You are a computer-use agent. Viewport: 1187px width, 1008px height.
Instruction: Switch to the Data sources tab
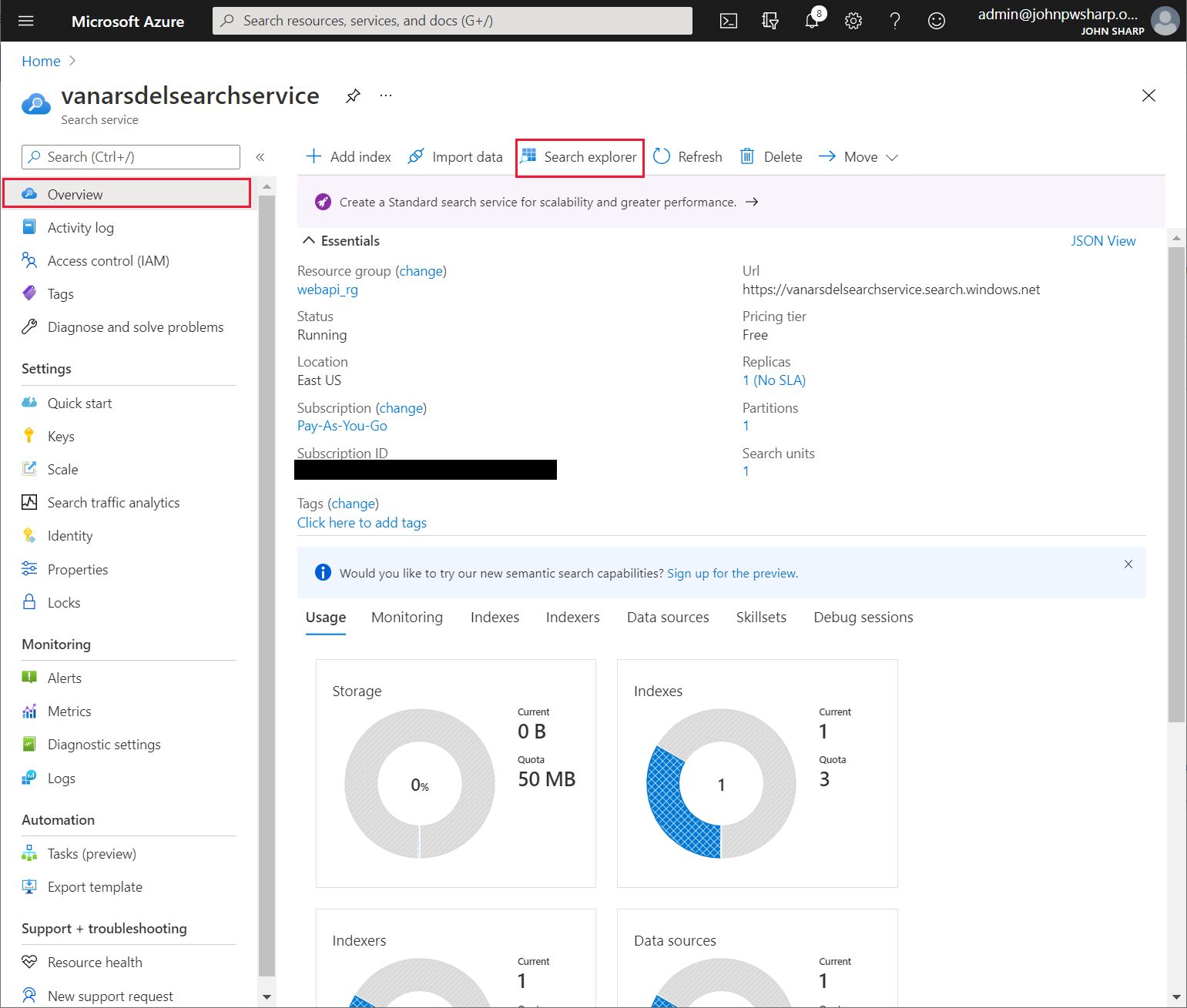[x=668, y=618]
